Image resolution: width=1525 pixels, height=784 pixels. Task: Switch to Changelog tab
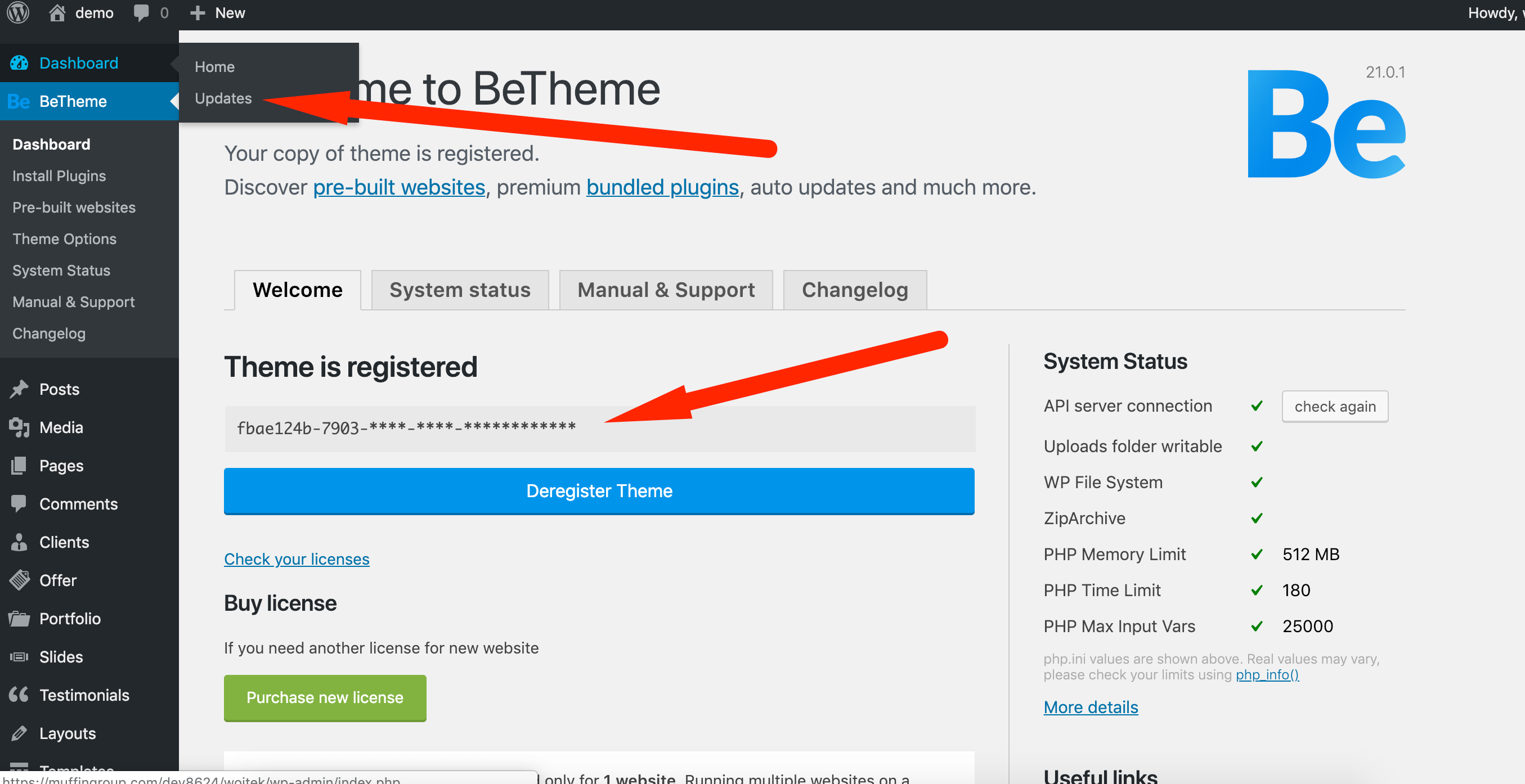[855, 290]
